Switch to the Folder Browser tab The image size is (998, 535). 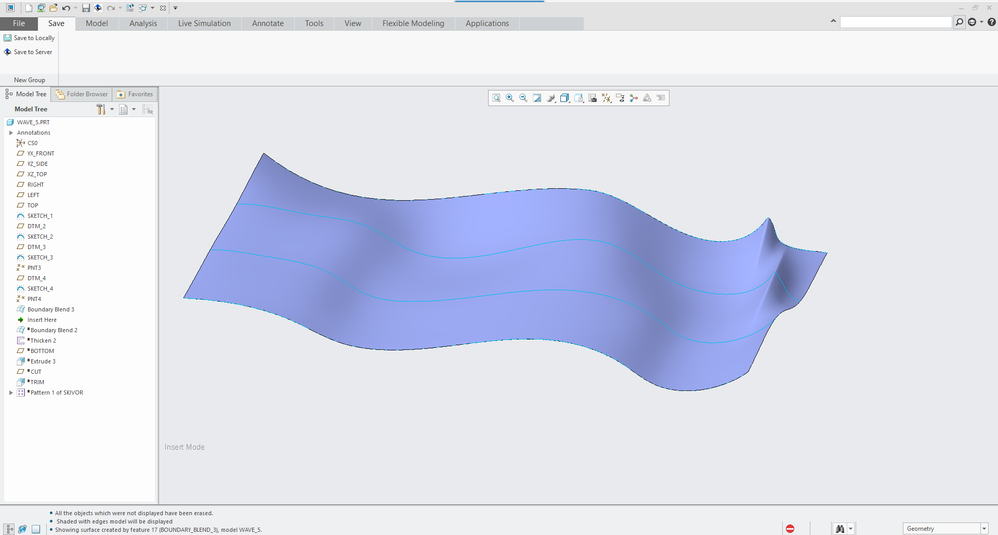coord(82,94)
